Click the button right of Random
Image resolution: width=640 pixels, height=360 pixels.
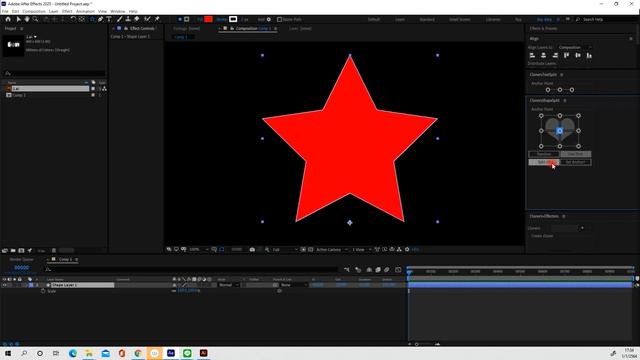[576, 154]
